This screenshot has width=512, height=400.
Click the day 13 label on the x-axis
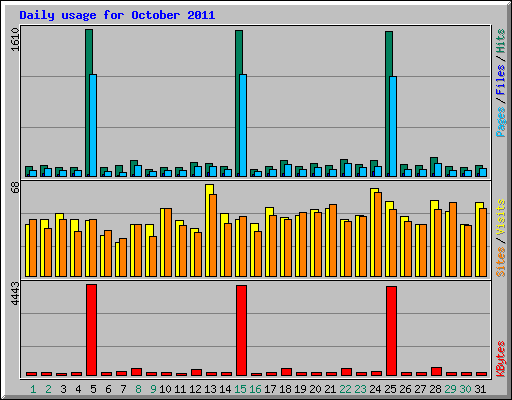tap(210, 389)
